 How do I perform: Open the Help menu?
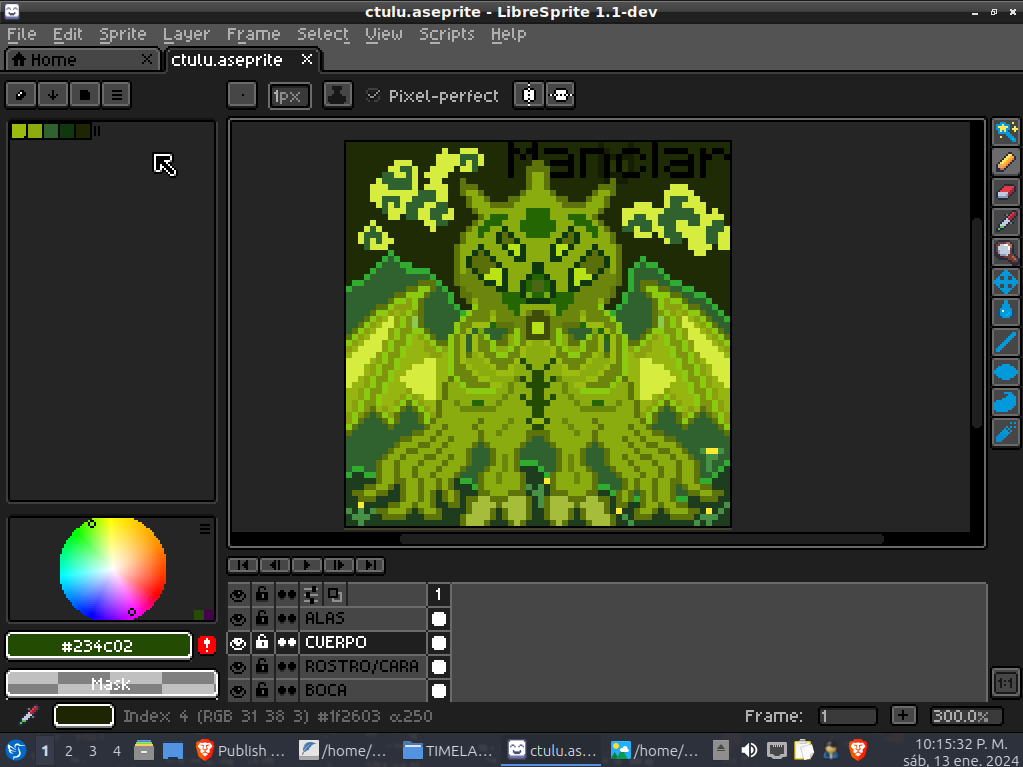tap(508, 34)
